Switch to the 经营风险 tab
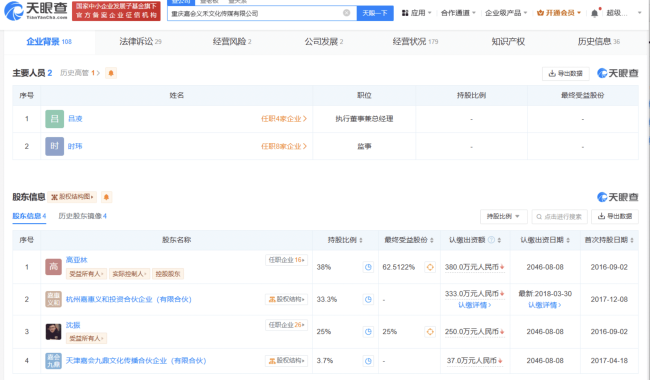The image size is (650, 380). click(x=232, y=41)
